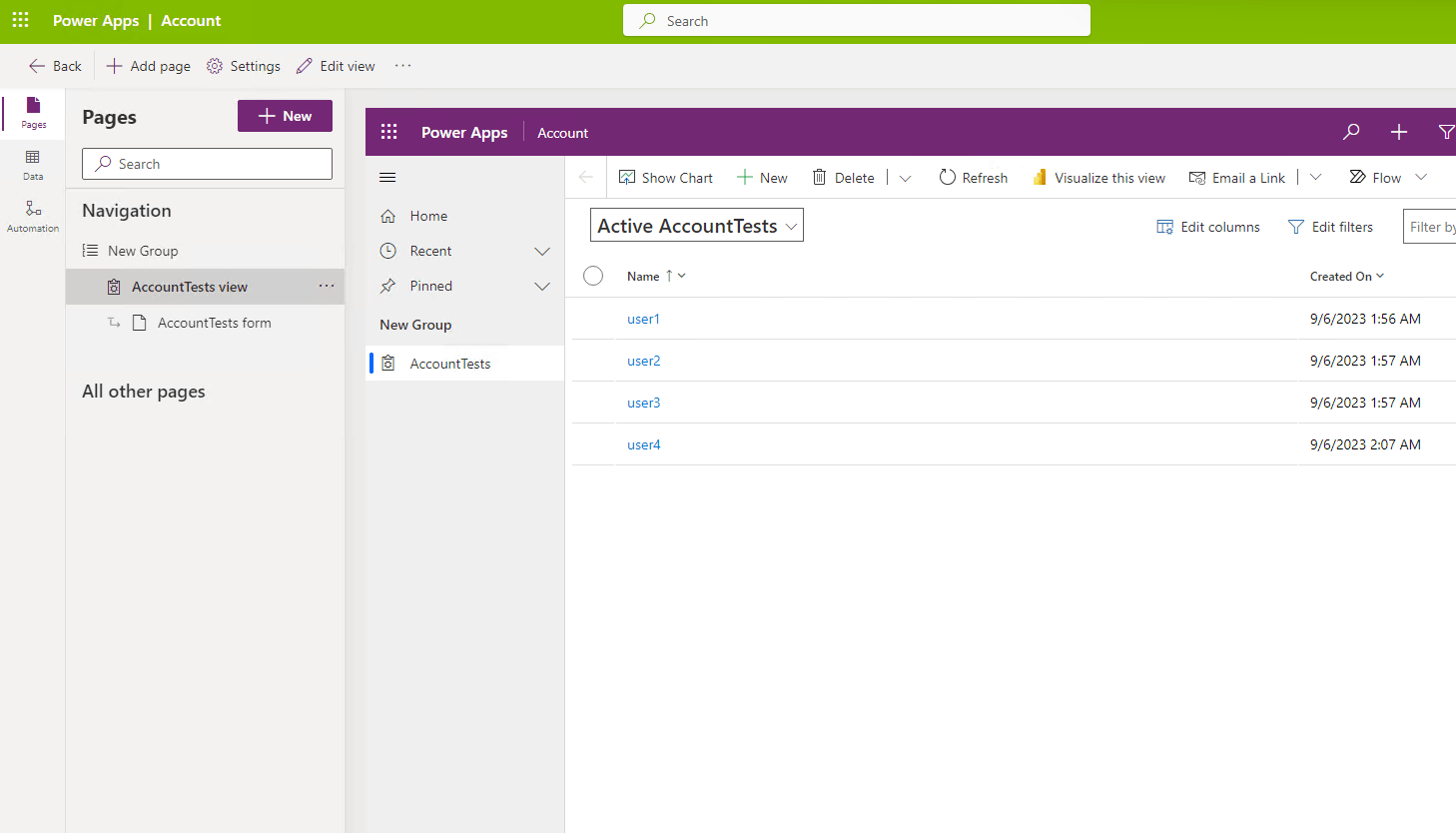The height and width of the screenshot is (833, 1456).
Task: Expand the Flow dropdown chevron
Action: 1421,178
